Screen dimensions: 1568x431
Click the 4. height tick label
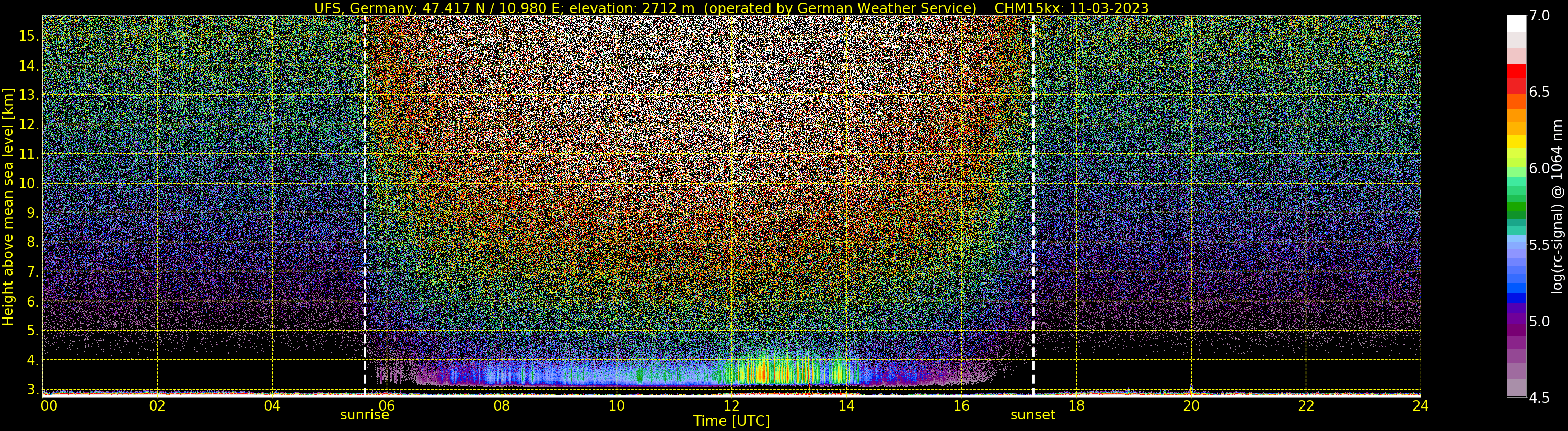tap(32, 360)
